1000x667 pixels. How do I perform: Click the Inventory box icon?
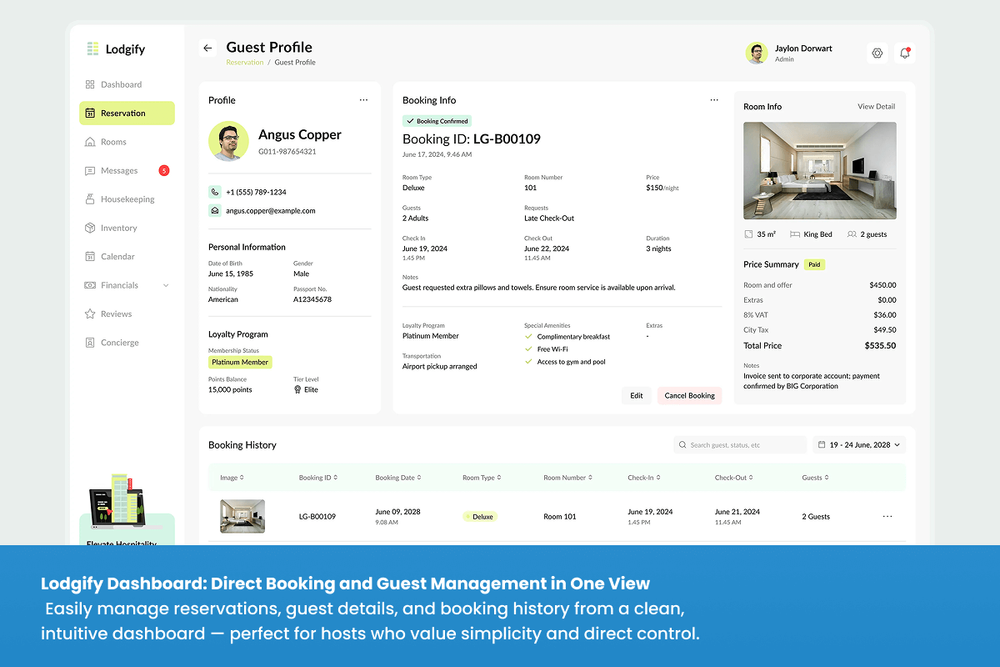[x=90, y=228]
